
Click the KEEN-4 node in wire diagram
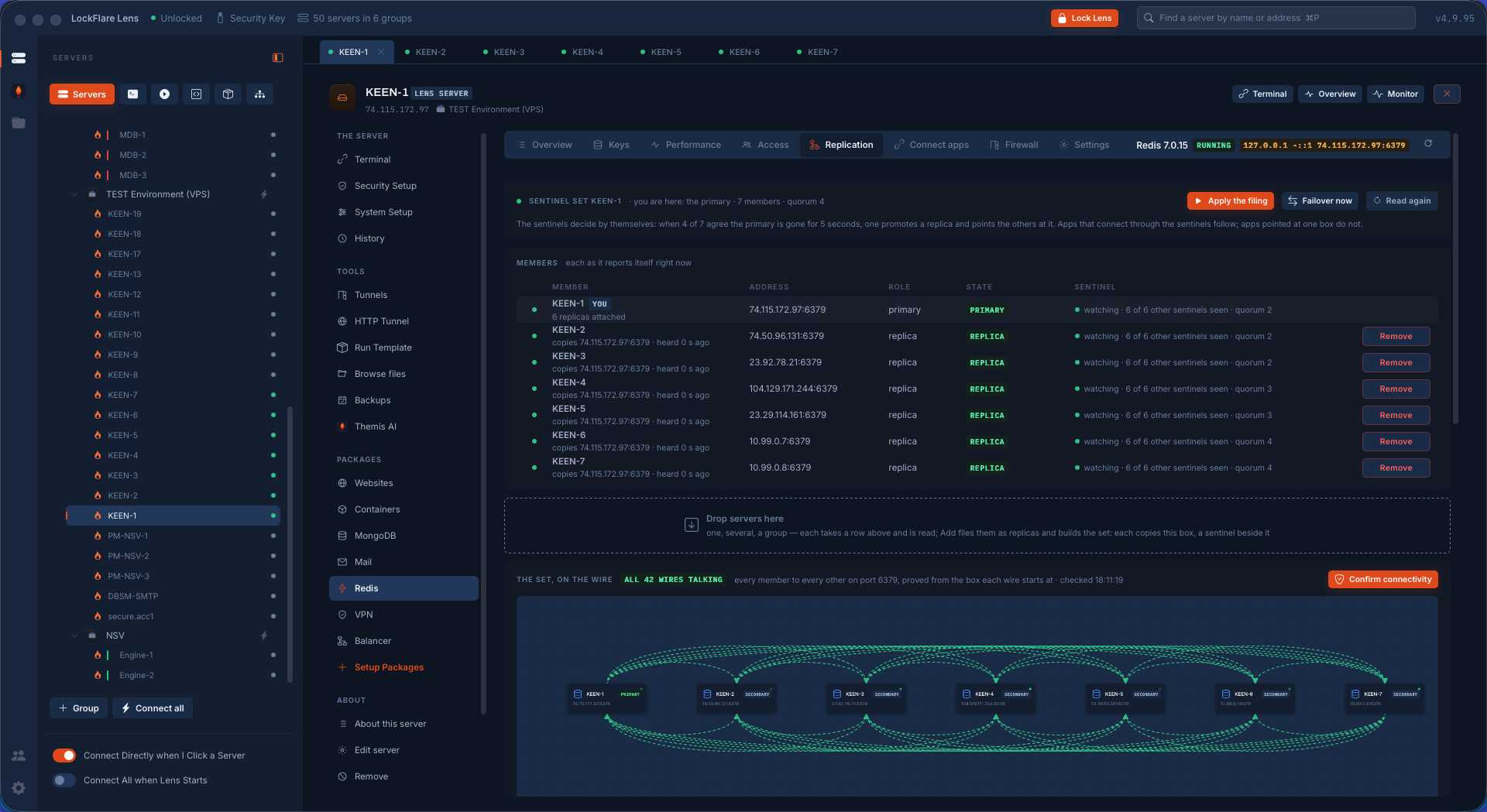click(x=996, y=697)
